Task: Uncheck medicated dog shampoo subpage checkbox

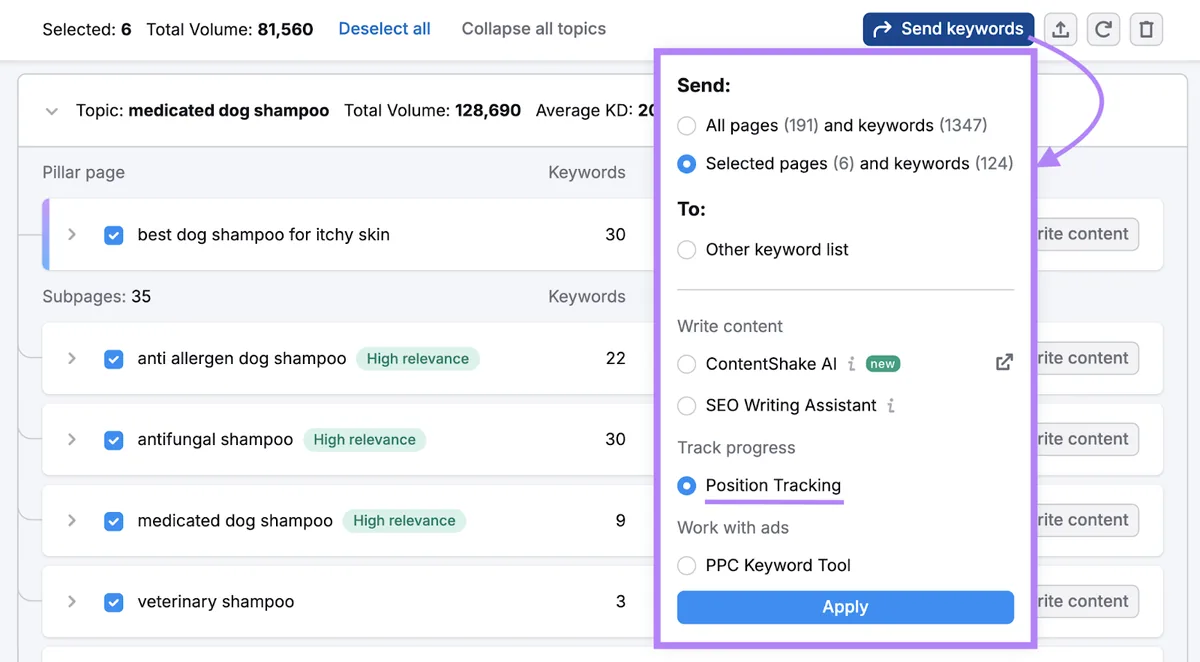Action: pos(114,521)
